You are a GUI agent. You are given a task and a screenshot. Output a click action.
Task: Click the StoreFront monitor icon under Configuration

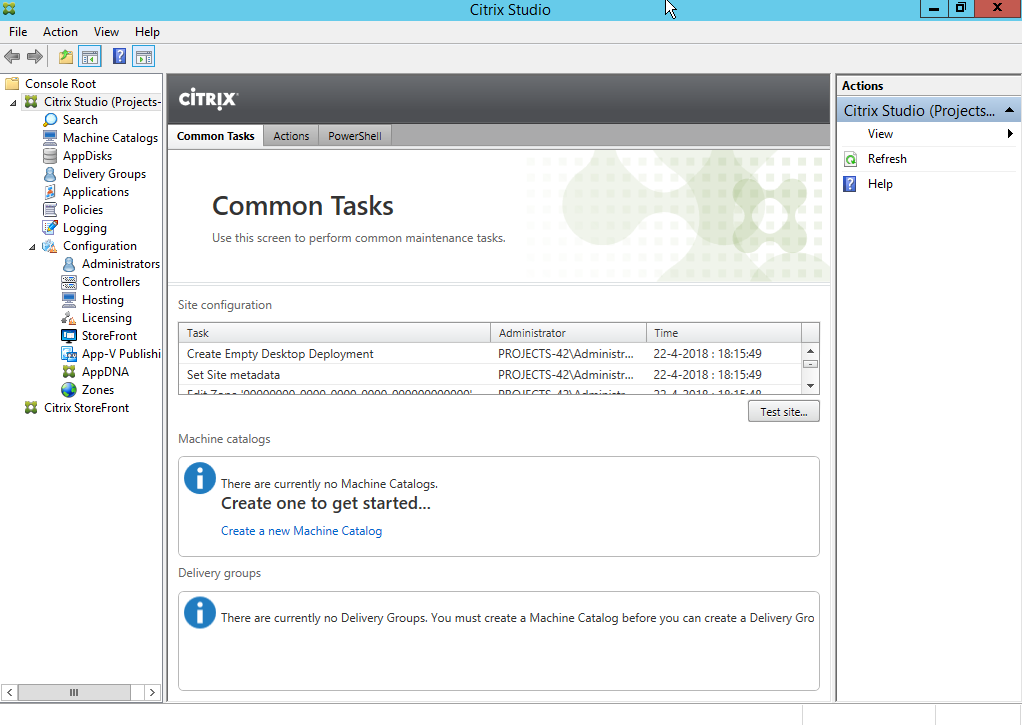pos(68,336)
